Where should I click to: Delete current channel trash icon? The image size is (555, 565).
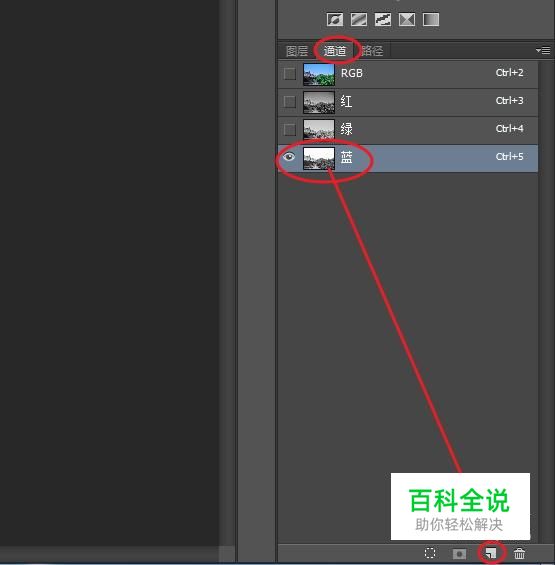[519, 553]
